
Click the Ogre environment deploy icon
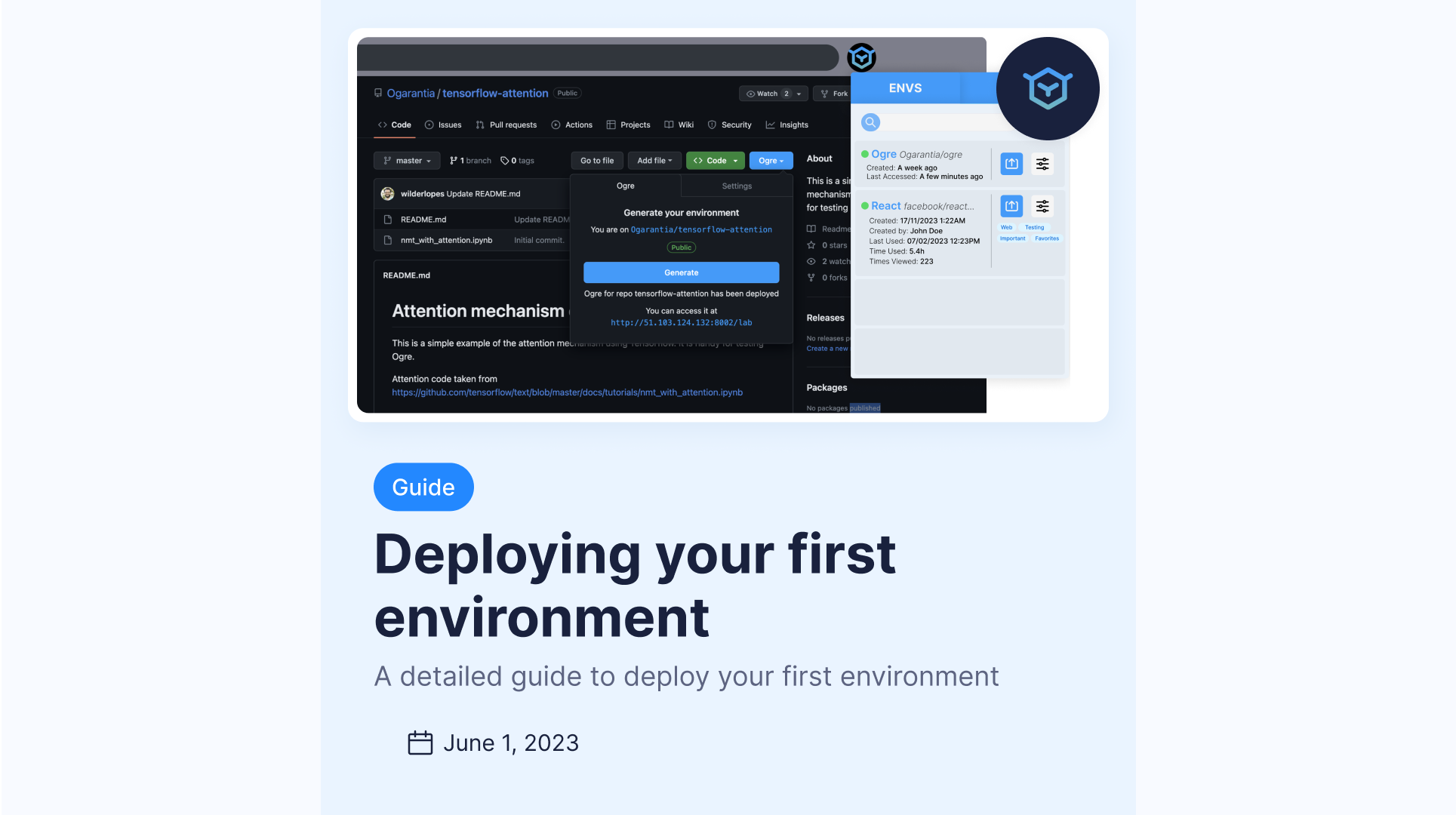[x=1010, y=163]
